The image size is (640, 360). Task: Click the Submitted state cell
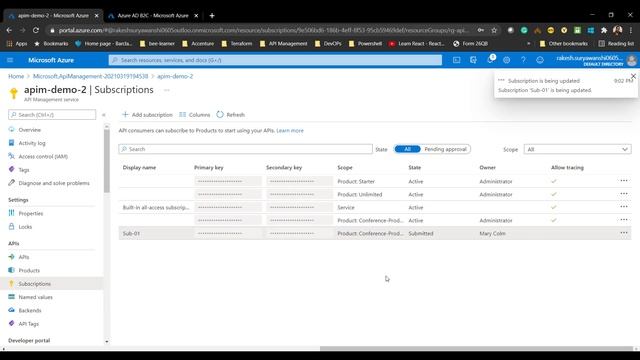tap(421, 233)
